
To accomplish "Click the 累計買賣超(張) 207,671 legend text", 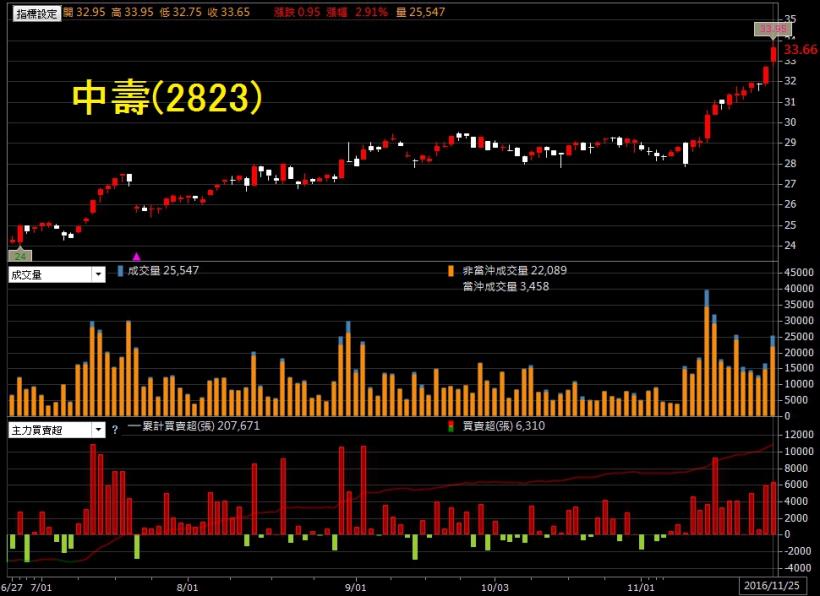I will pyautogui.click(x=201, y=426).
